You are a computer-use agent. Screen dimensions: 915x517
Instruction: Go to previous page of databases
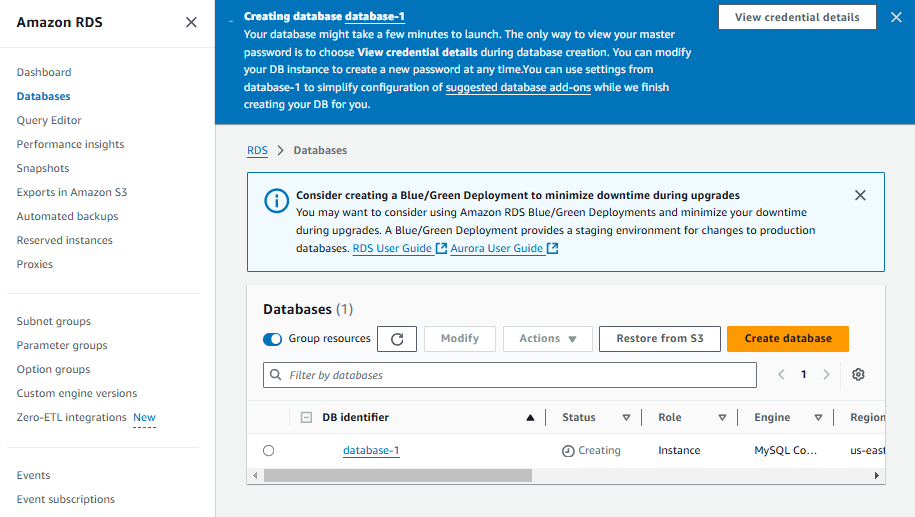tap(782, 375)
